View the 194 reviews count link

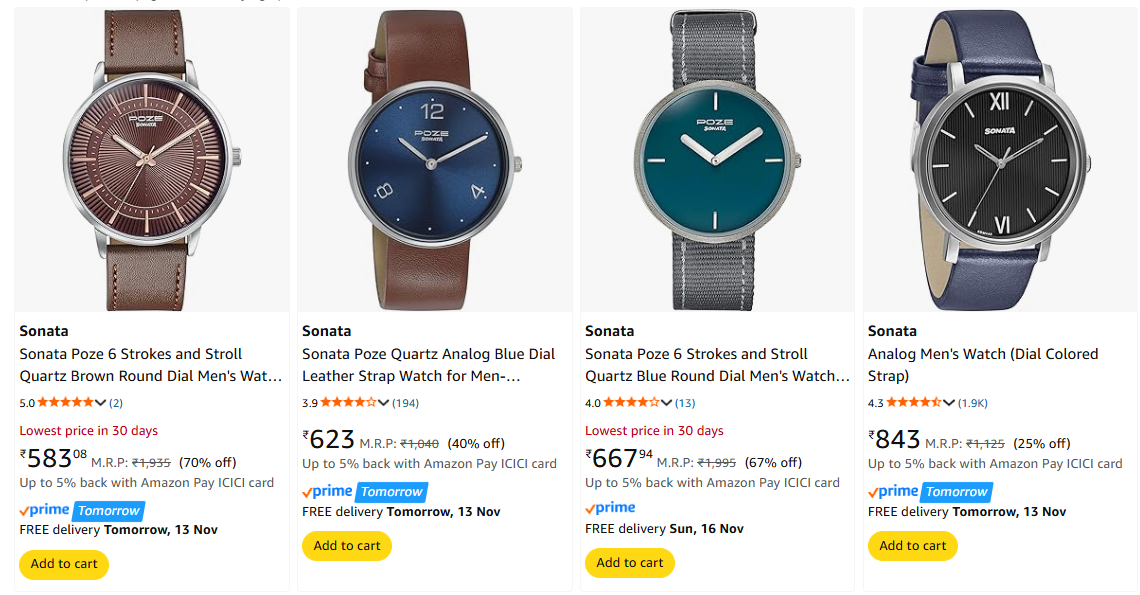pos(405,403)
